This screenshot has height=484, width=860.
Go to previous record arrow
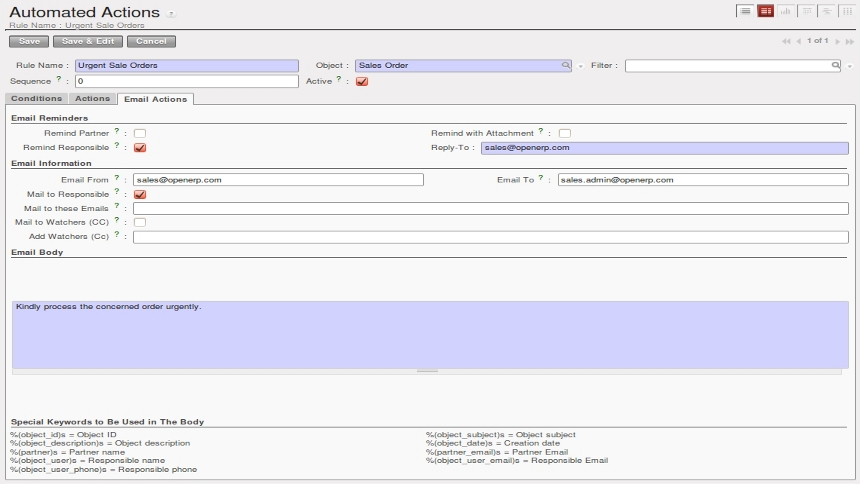coord(799,41)
